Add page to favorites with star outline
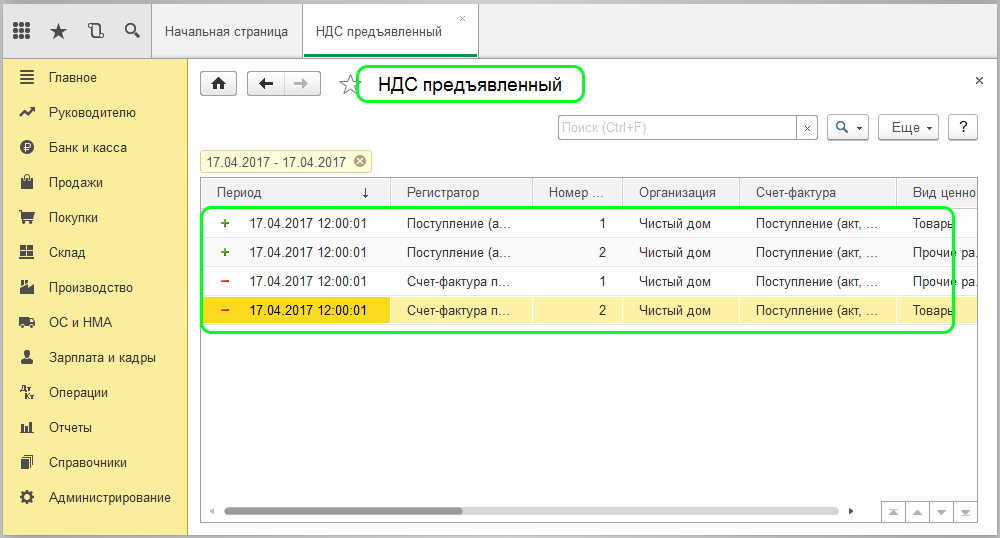This screenshot has width=1000, height=538. coord(348,85)
